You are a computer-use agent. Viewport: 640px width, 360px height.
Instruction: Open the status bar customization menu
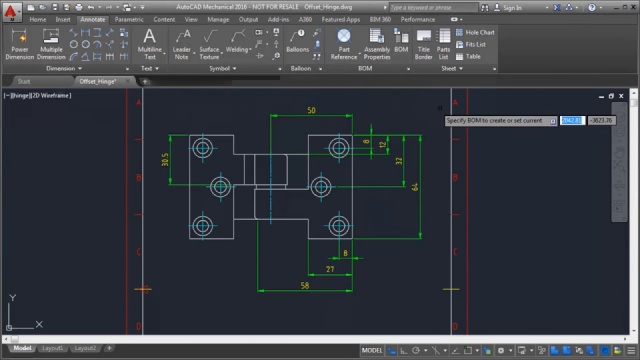tap(631, 351)
